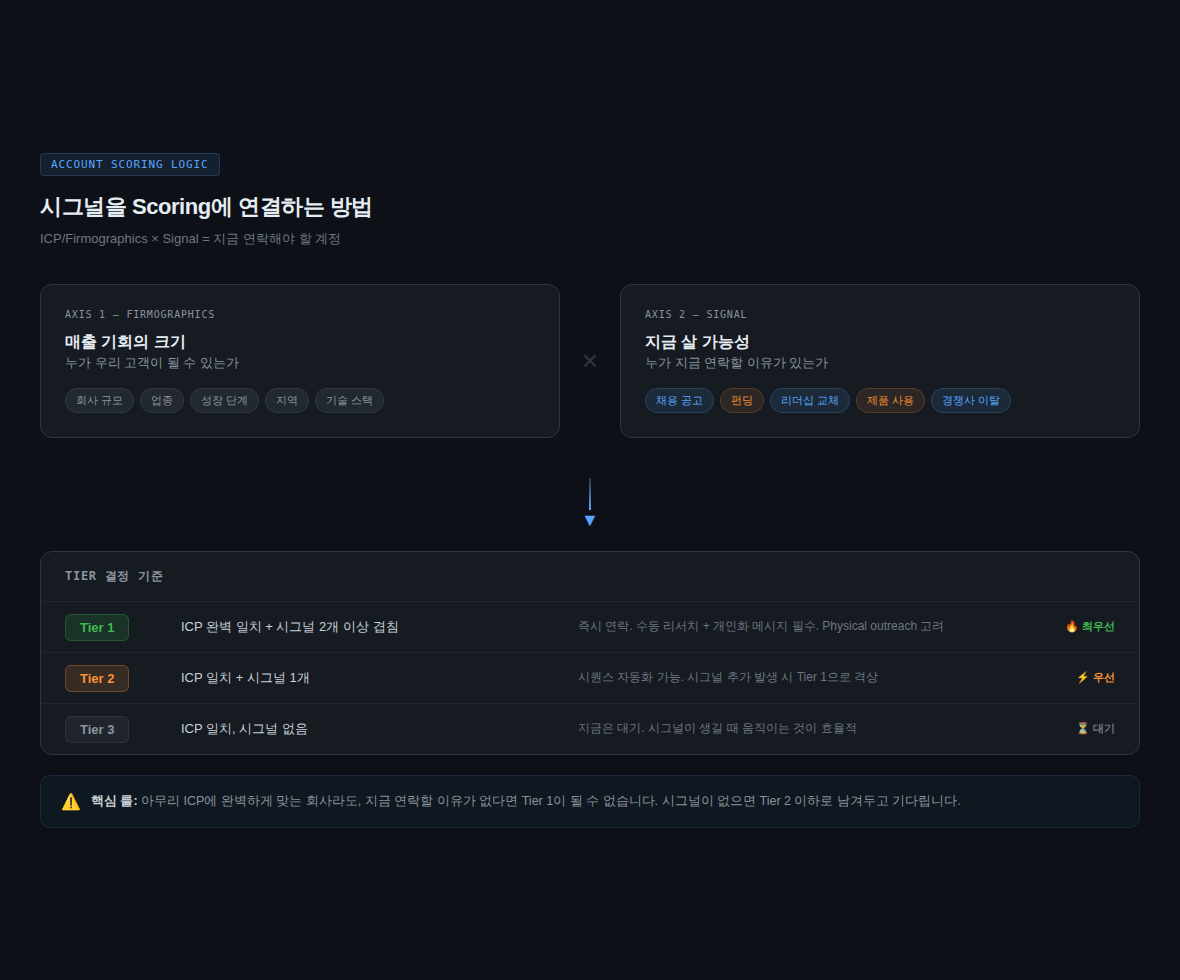The height and width of the screenshot is (980, 1180).
Task: Select the gray Tier 3 badge
Action: tap(97, 729)
